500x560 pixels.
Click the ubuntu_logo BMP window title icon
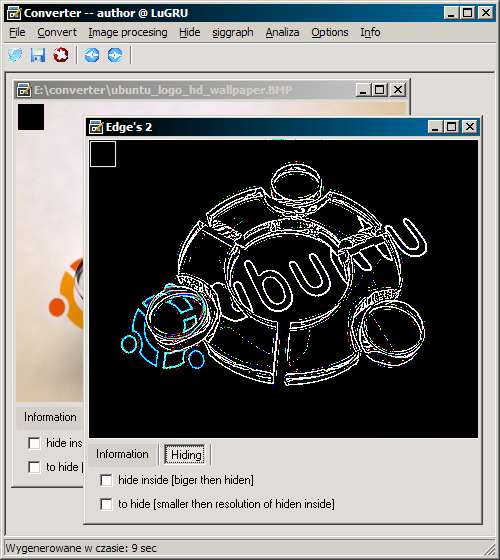click(24, 90)
